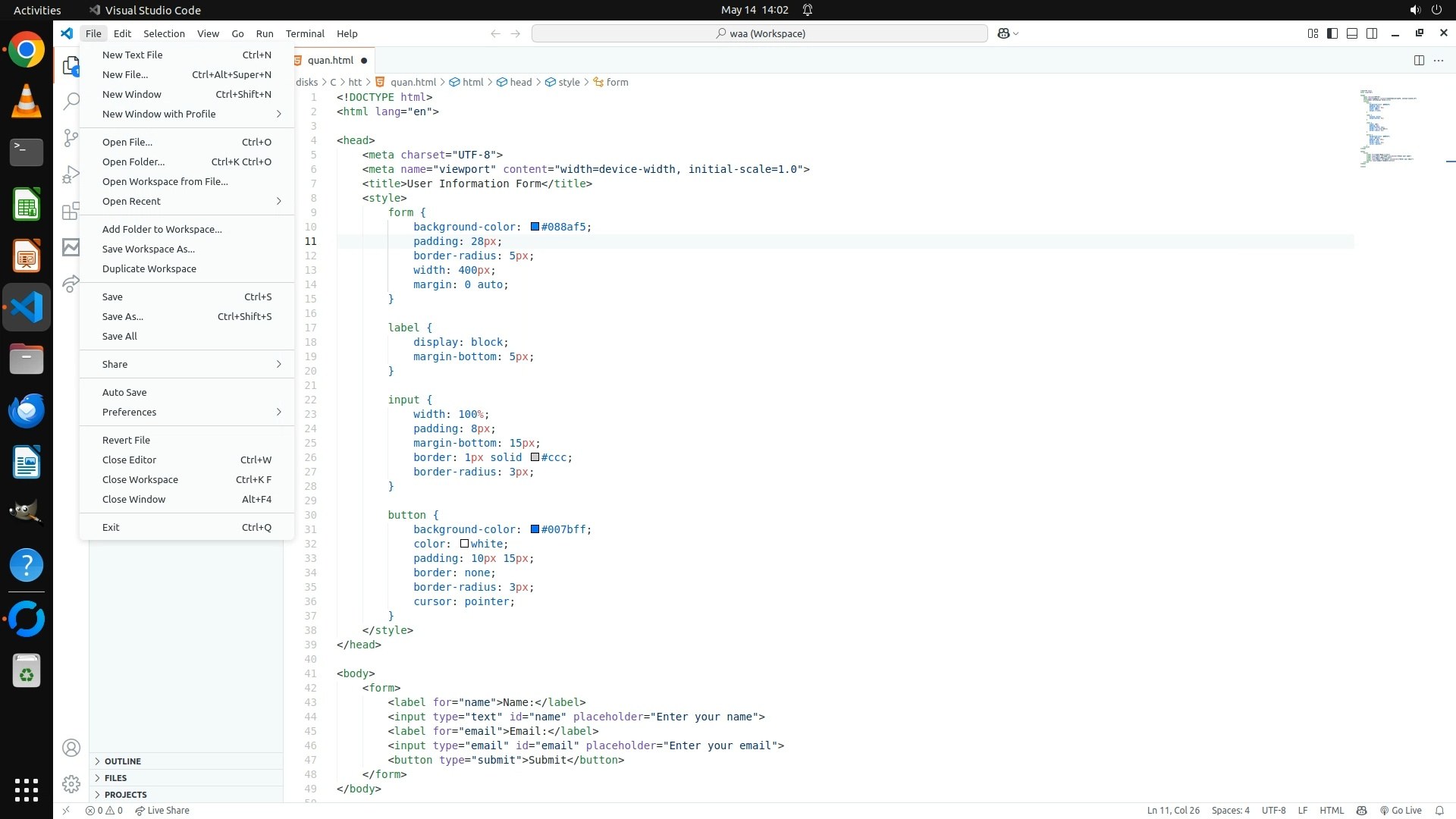The height and width of the screenshot is (819, 1456).
Task: Open the Accounts icon in activity bar
Action: tap(71, 748)
